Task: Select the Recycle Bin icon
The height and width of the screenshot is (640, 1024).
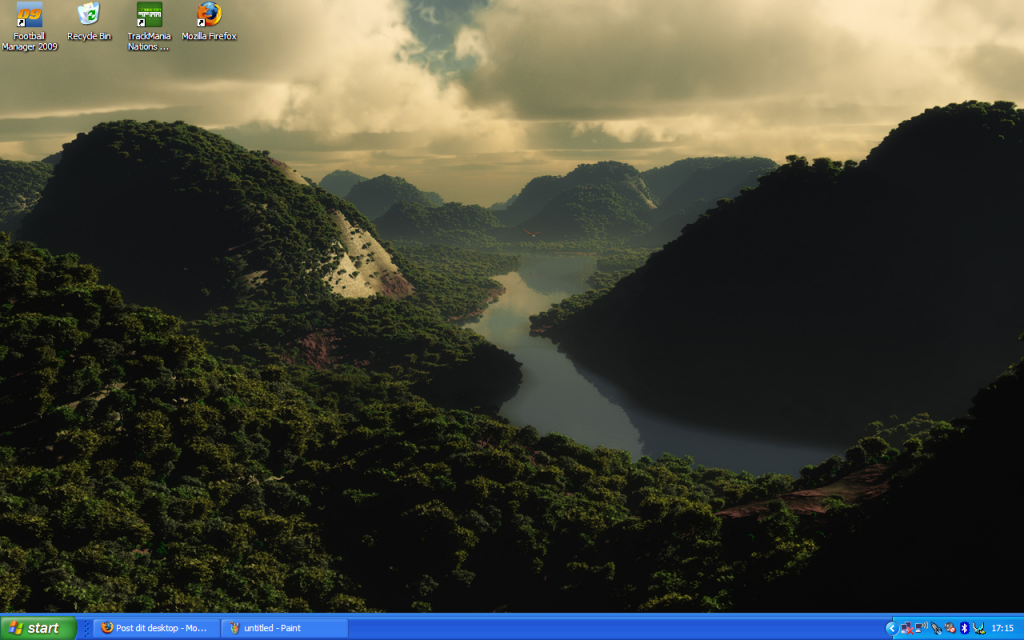Action: 89,22
